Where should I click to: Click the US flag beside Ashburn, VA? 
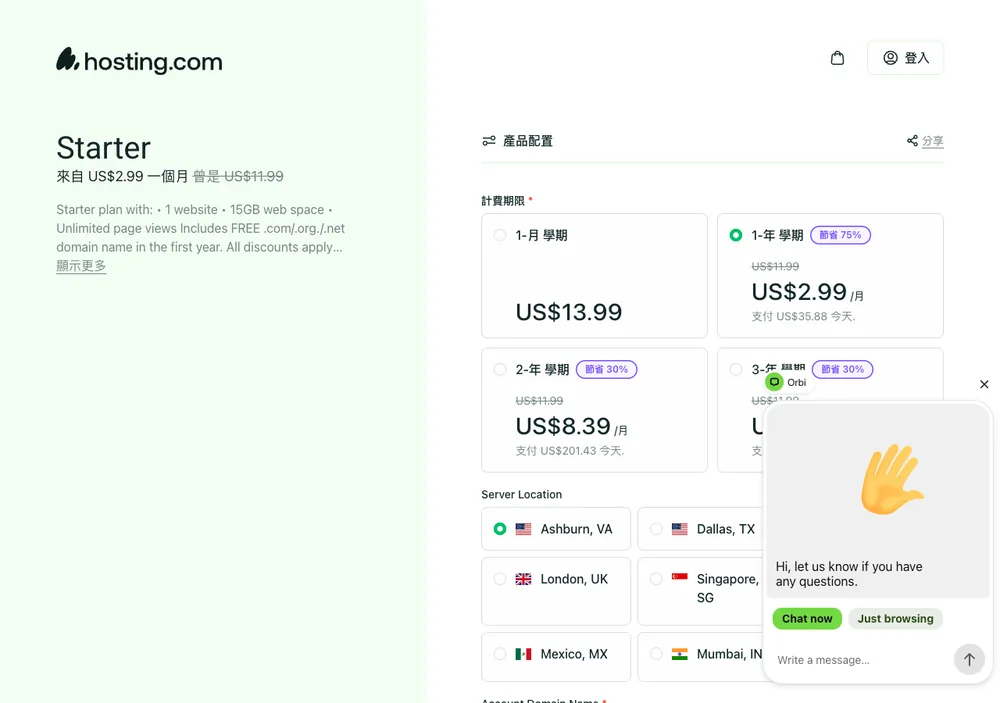[523, 529]
